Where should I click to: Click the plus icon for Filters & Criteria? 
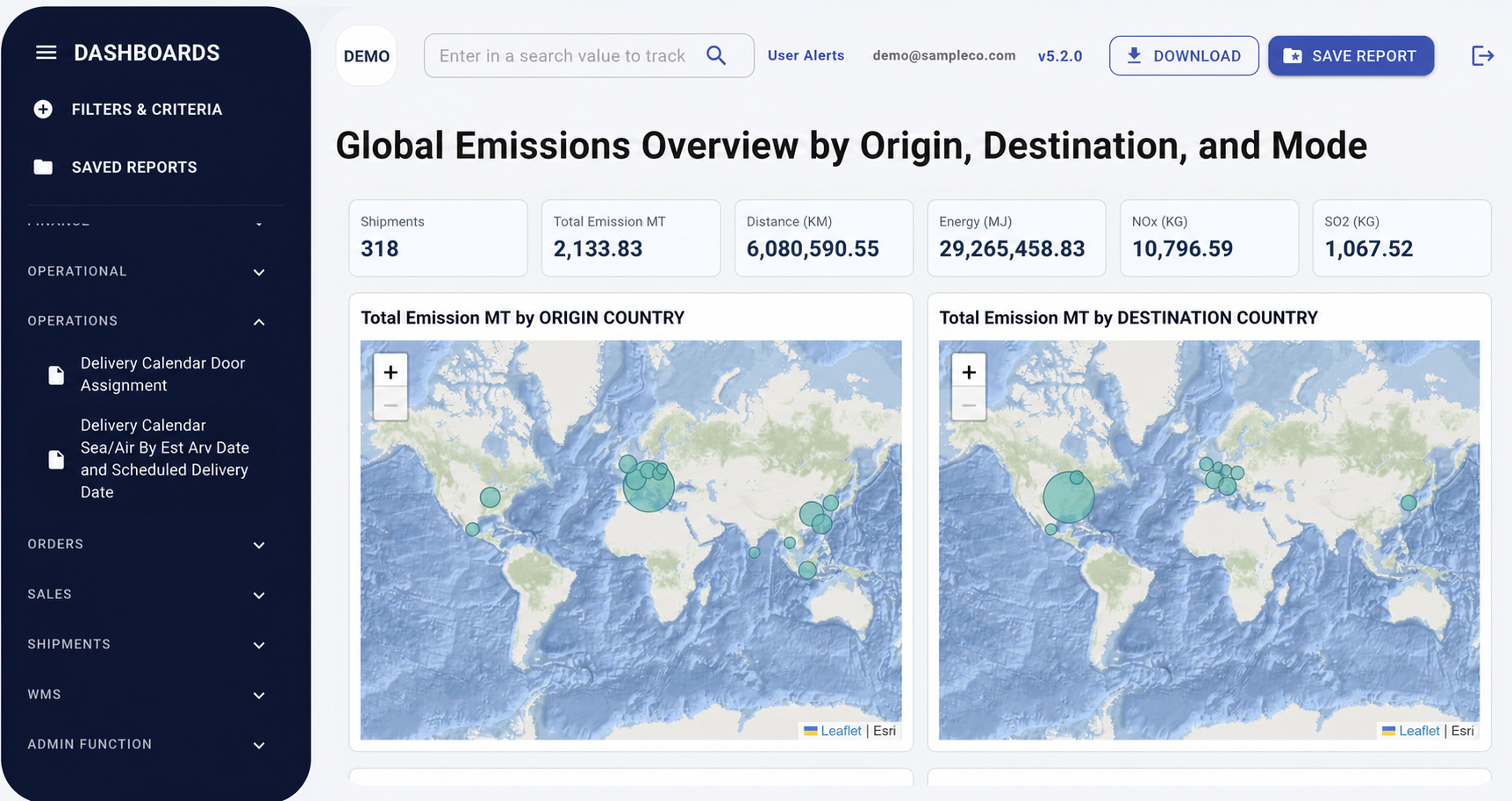(x=43, y=109)
